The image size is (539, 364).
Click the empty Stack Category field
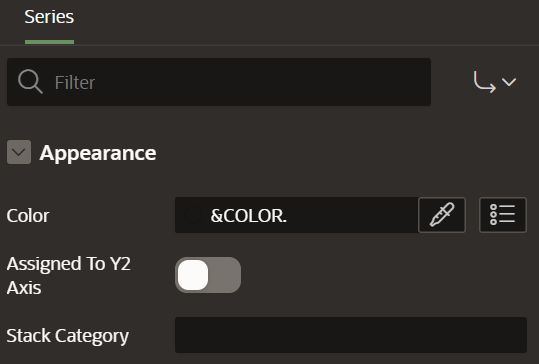click(351, 335)
